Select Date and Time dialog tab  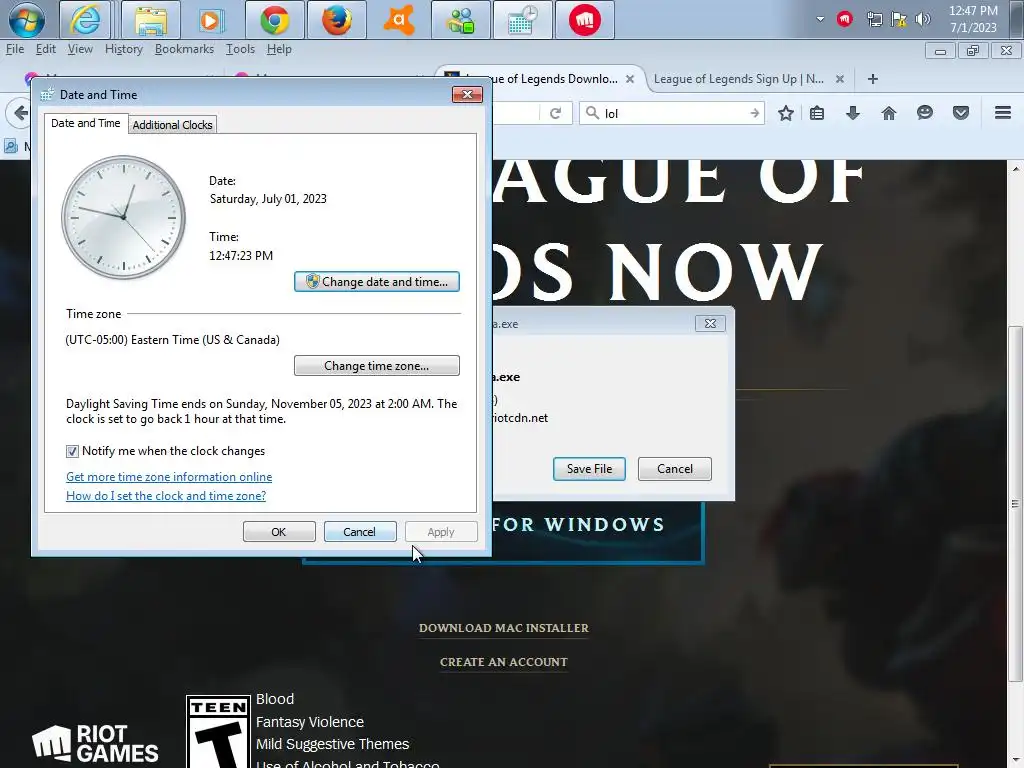[x=86, y=123]
